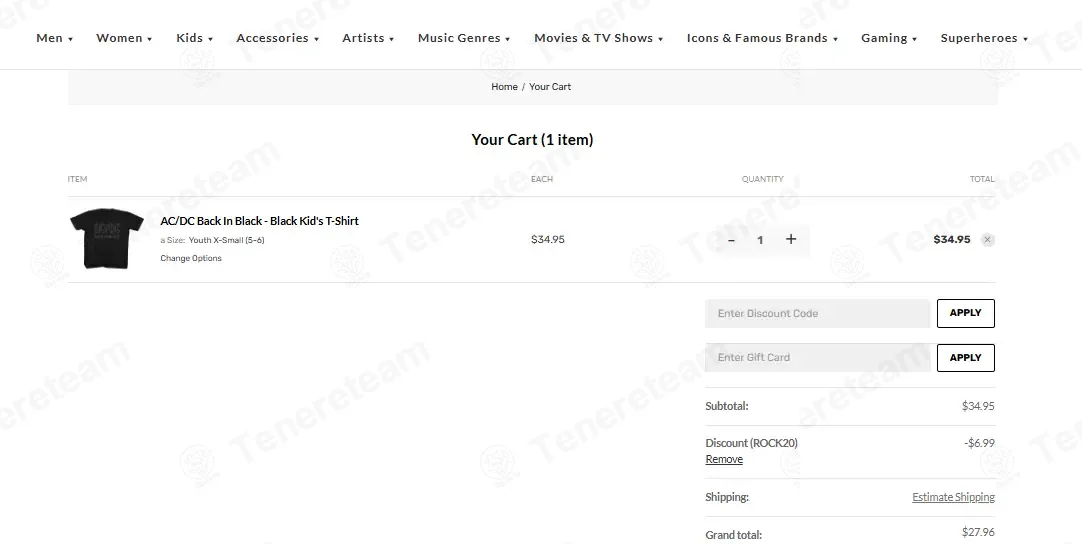Viewport: 1082px width, 544px height.
Task: Open the Men navigation menu
Action: point(55,38)
